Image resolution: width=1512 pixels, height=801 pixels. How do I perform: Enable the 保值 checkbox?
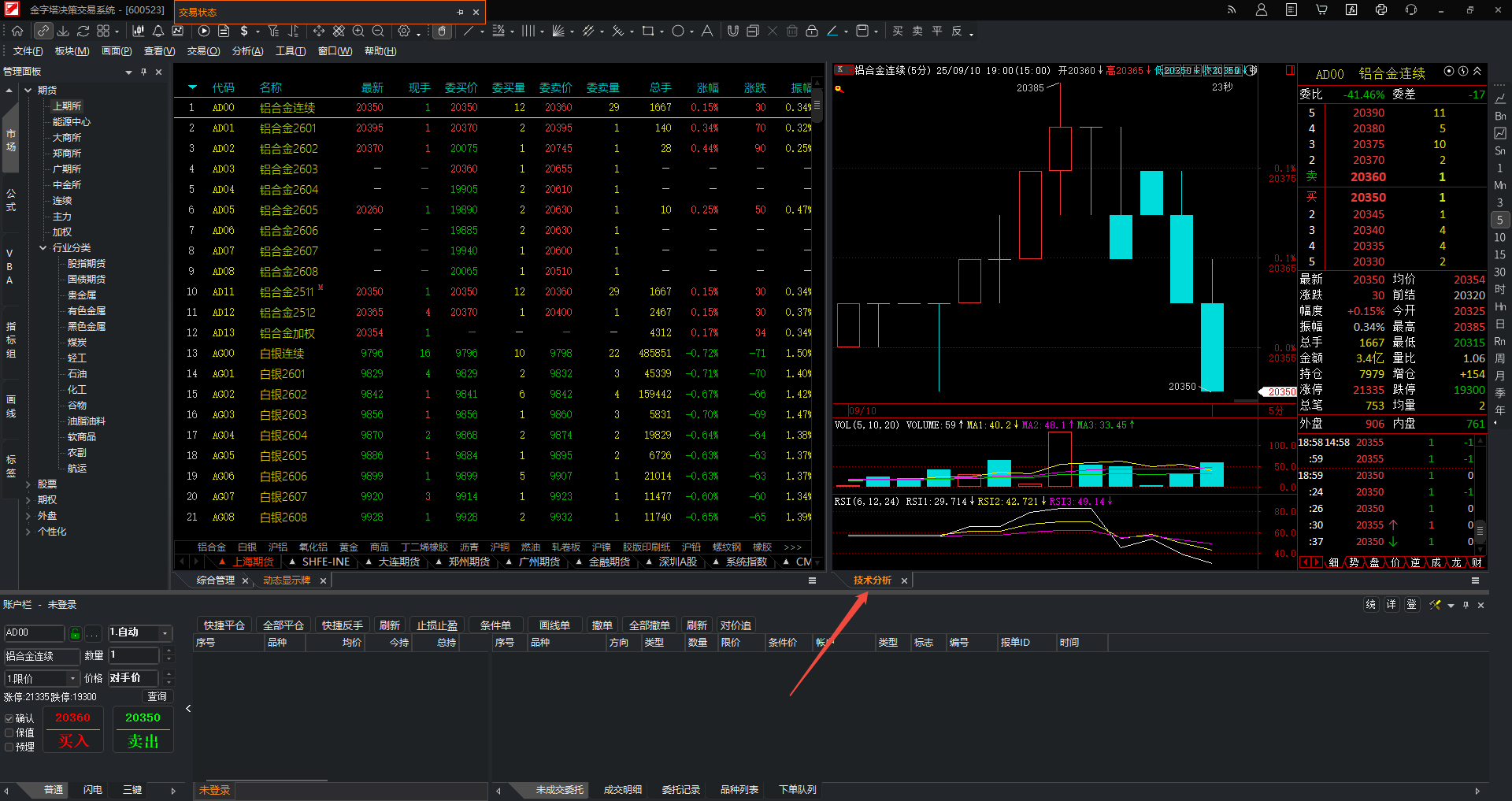point(9,732)
